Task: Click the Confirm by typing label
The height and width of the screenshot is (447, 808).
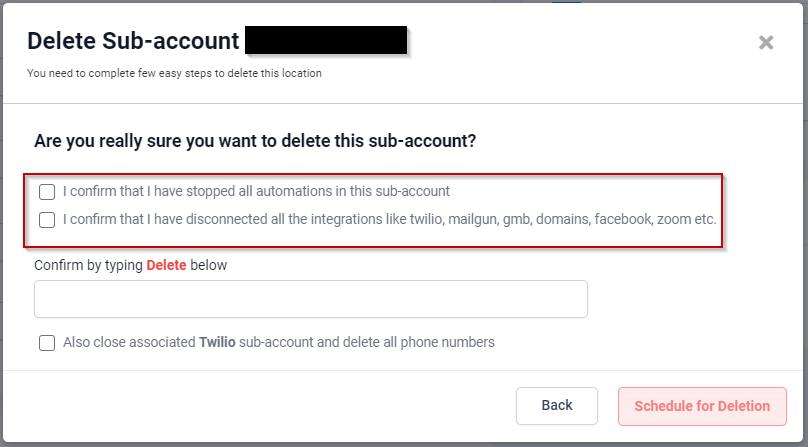Action: click(x=89, y=265)
